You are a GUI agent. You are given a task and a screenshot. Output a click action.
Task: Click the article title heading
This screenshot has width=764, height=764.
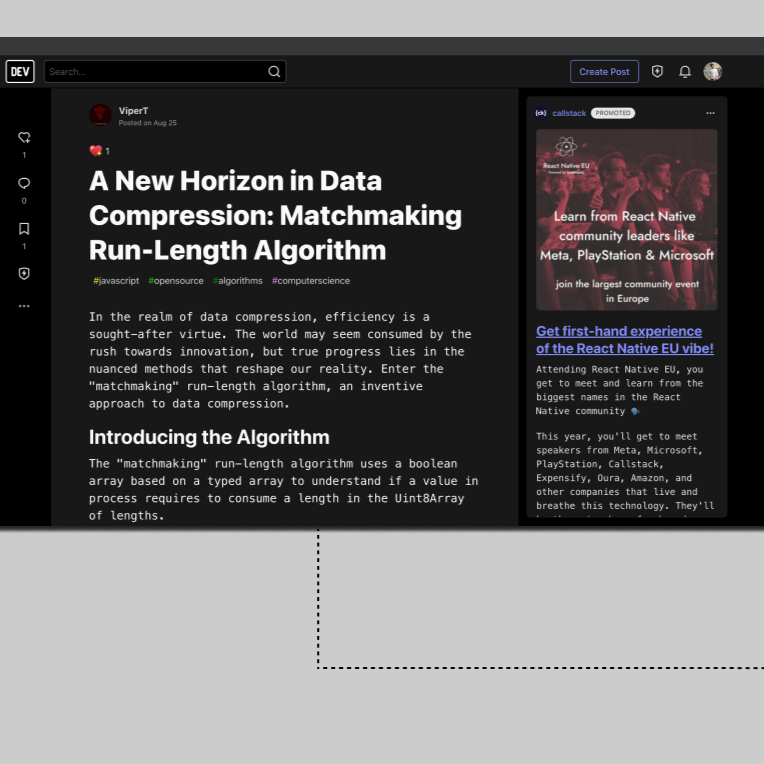pyautogui.click(x=275, y=215)
